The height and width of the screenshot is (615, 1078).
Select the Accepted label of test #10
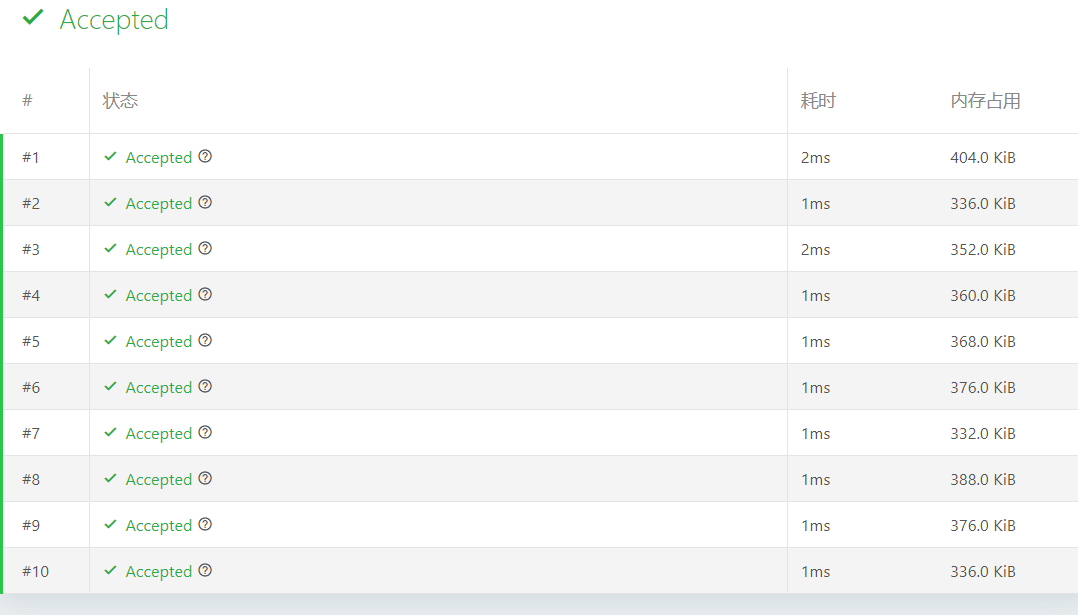(x=159, y=572)
